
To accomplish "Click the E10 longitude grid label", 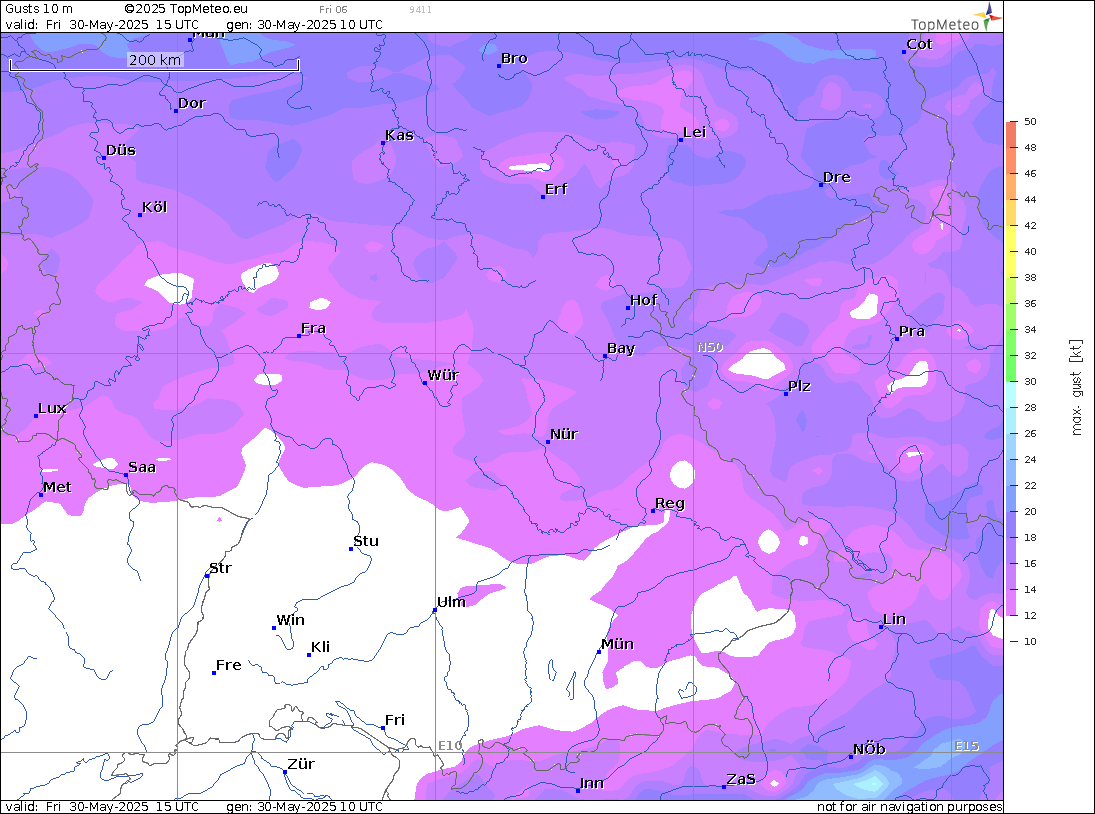I will pos(450,746).
